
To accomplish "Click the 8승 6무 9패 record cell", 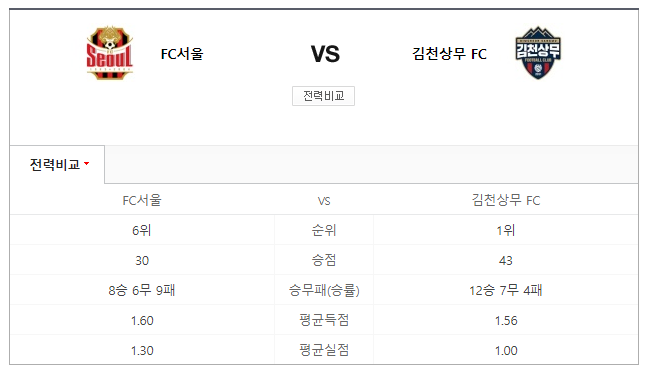I will [142, 290].
